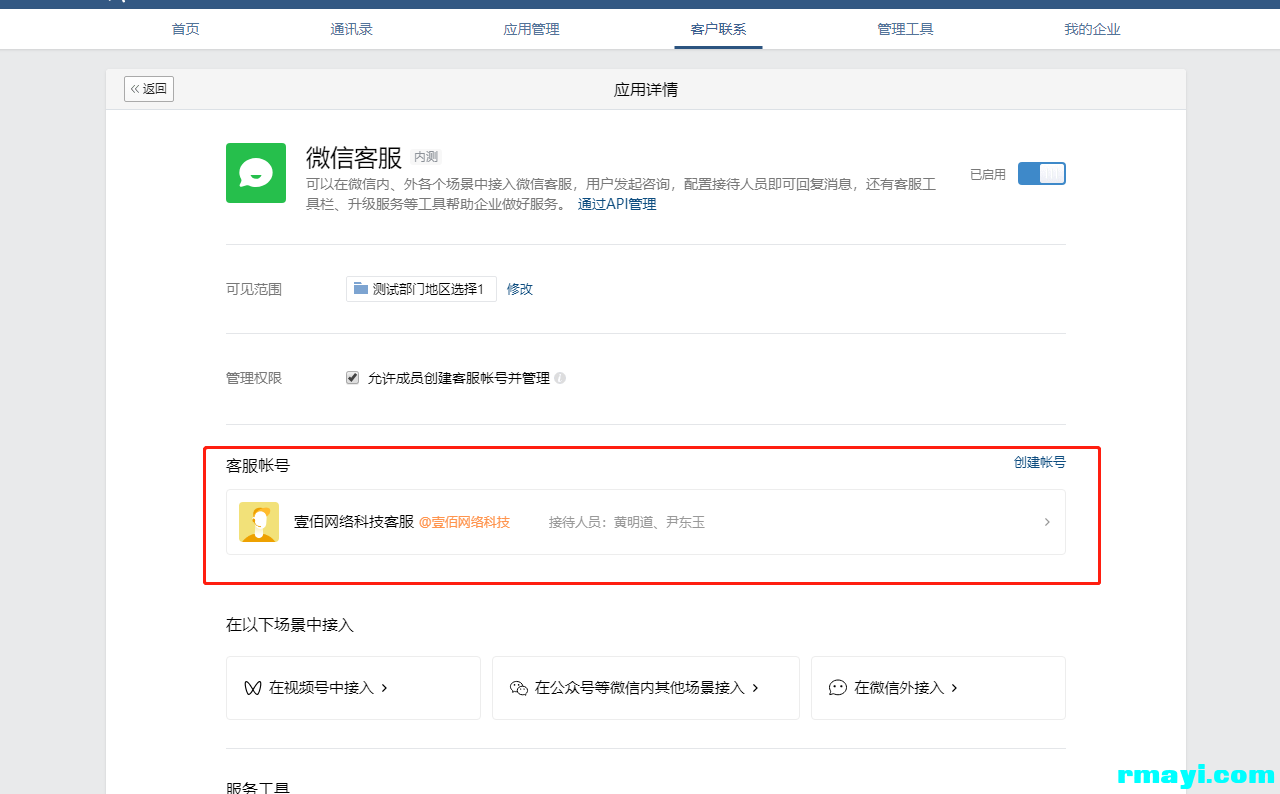Open the 我的企业 tab

click(1092, 29)
